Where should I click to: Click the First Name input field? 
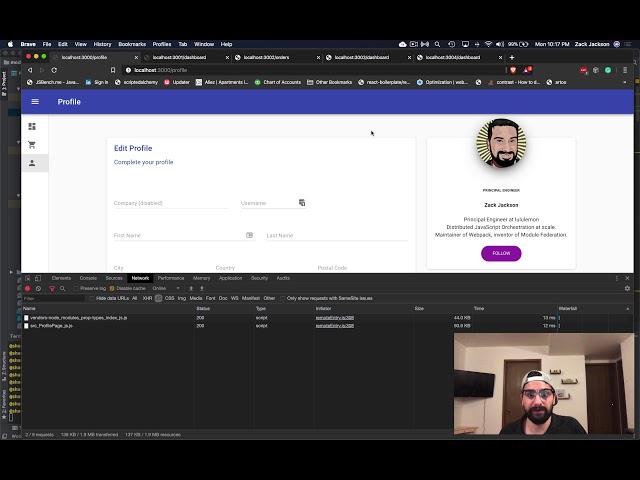180,236
